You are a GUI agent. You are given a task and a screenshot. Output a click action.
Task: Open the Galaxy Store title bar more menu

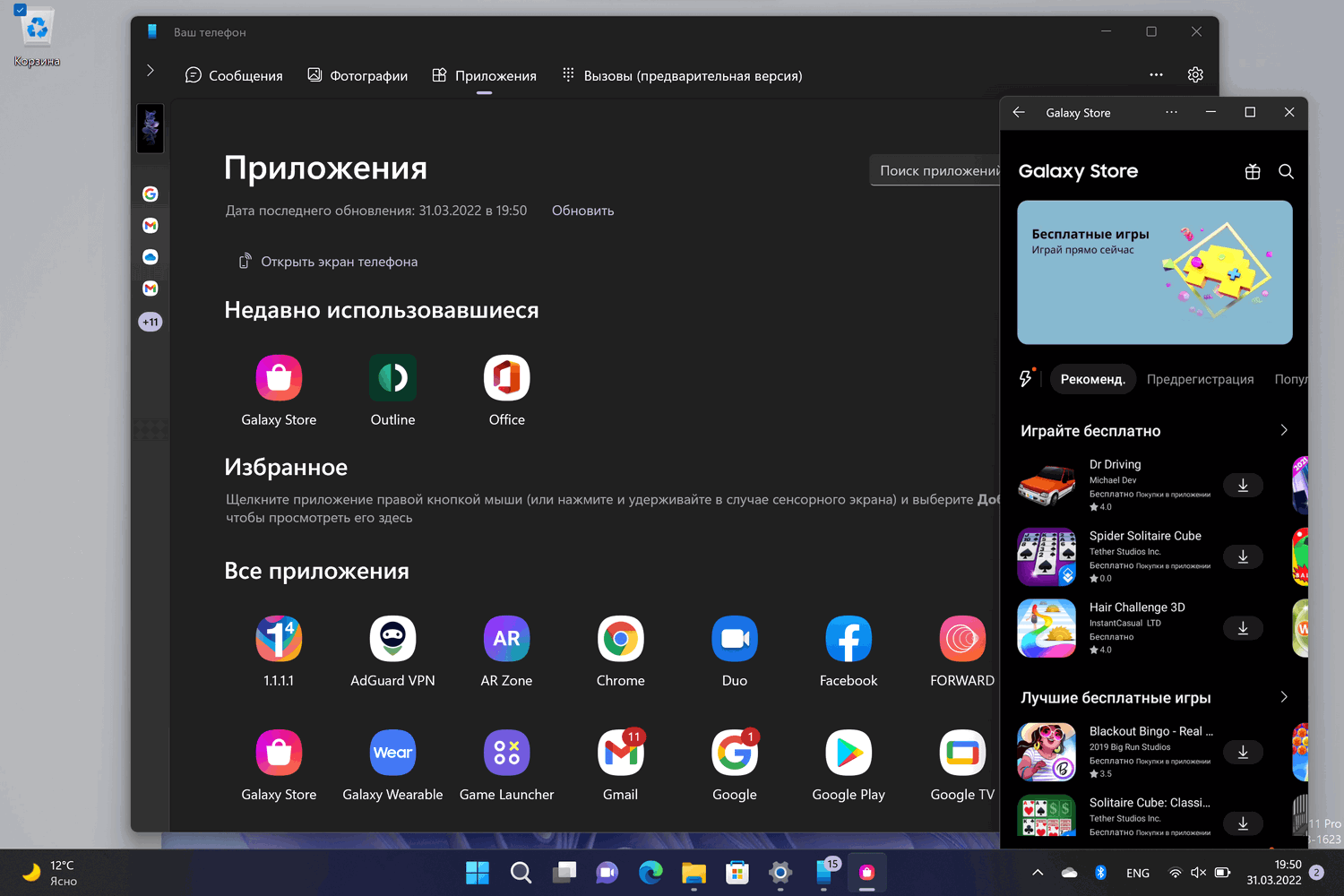point(1171,113)
